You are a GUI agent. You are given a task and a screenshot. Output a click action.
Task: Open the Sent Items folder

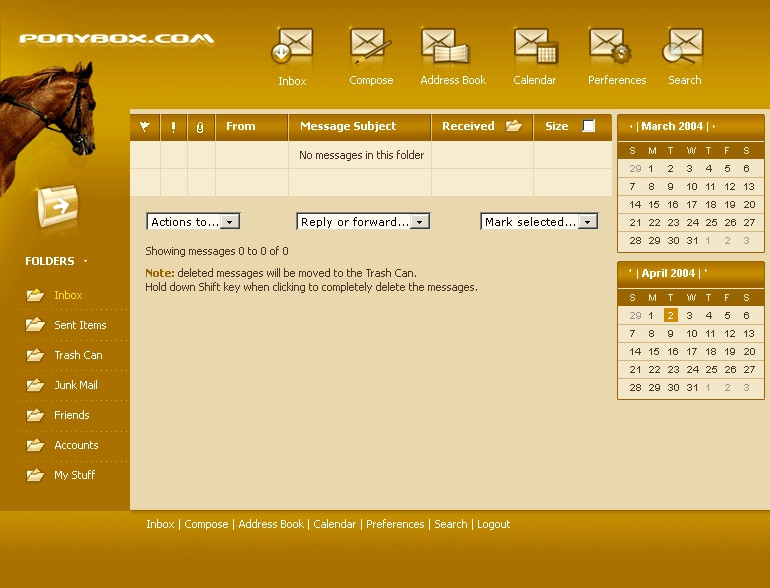click(x=80, y=325)
